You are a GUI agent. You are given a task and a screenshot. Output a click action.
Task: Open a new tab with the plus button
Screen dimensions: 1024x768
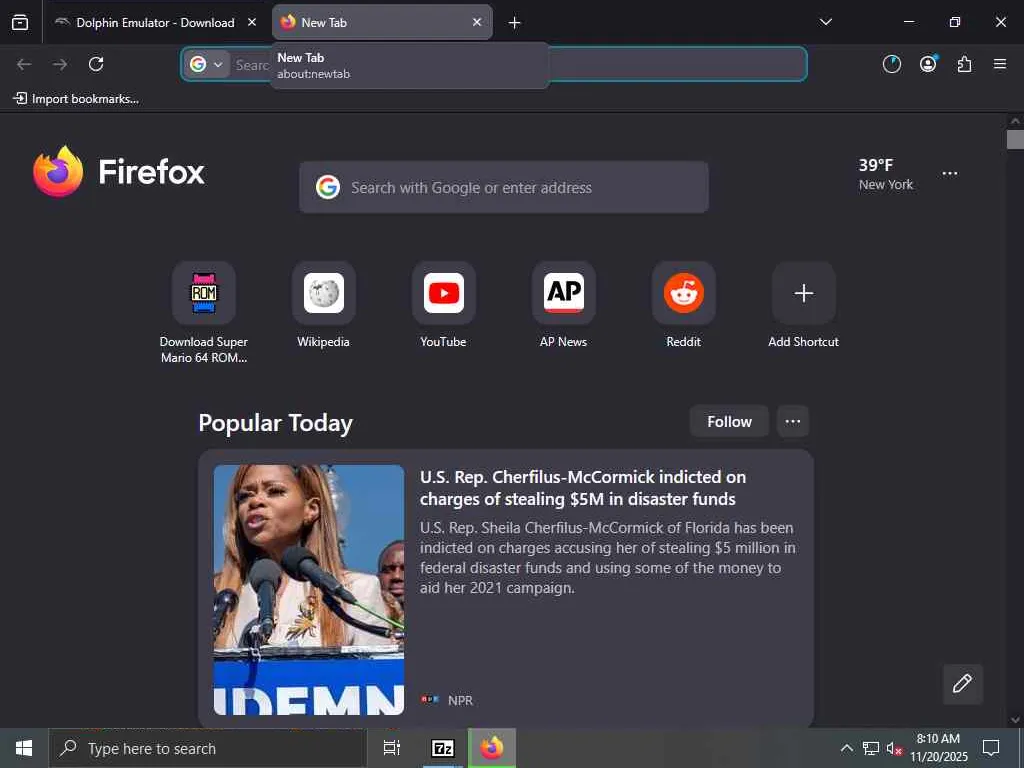tap(515, 23)
